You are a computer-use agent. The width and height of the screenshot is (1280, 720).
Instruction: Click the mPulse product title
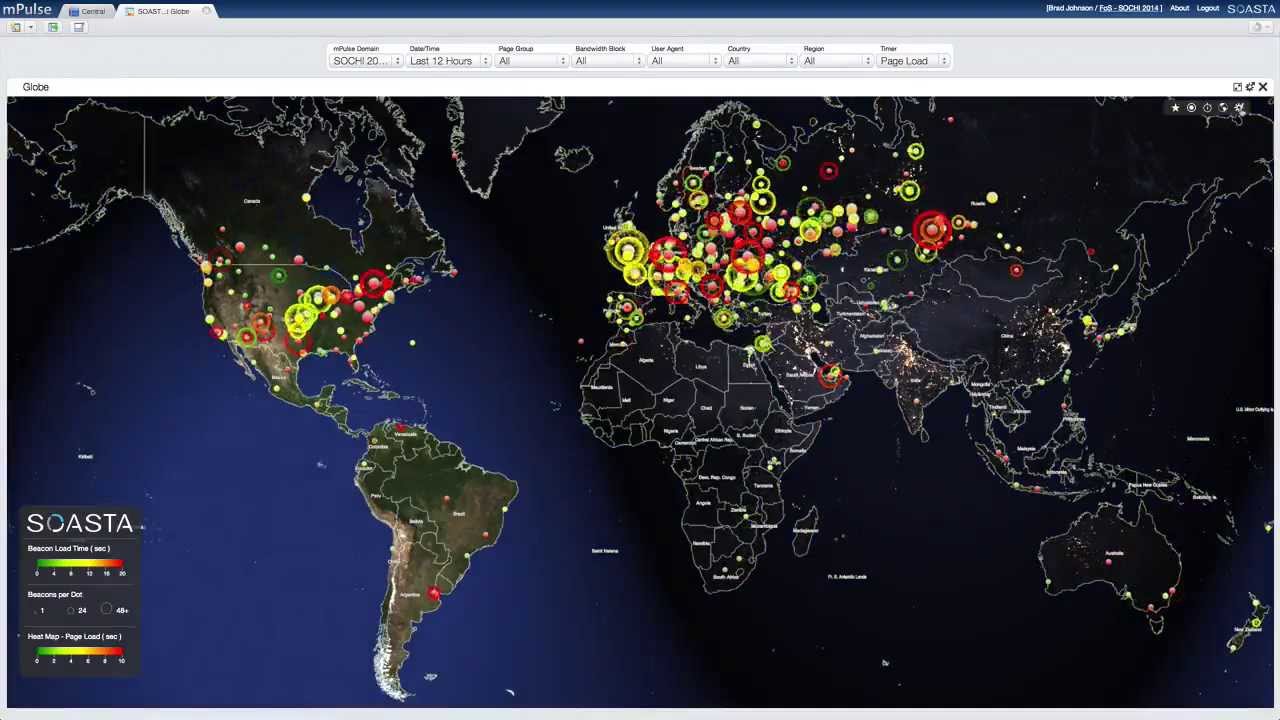[27, 9]
